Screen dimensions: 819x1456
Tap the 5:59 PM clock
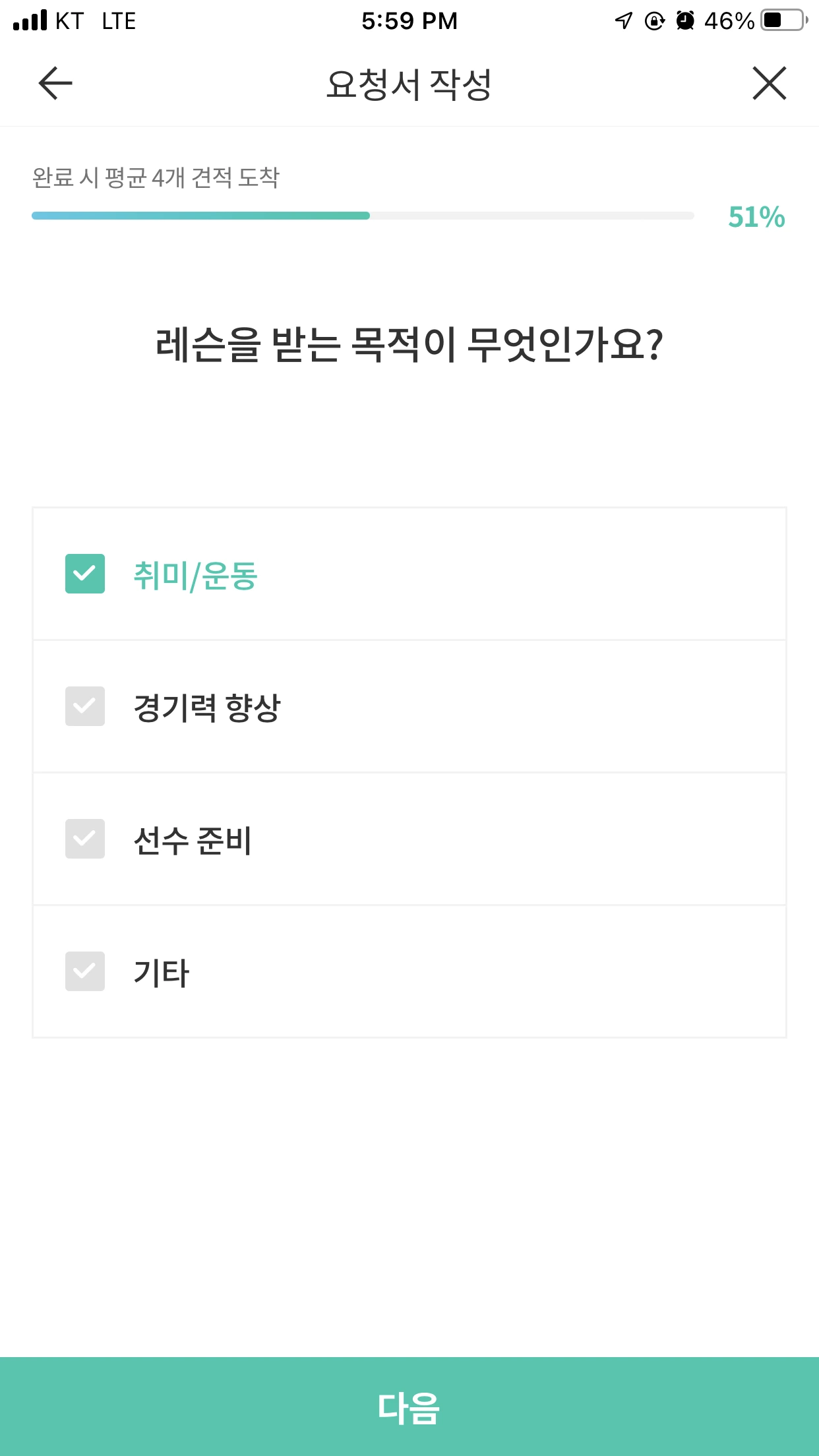click(x=409, y=21)
